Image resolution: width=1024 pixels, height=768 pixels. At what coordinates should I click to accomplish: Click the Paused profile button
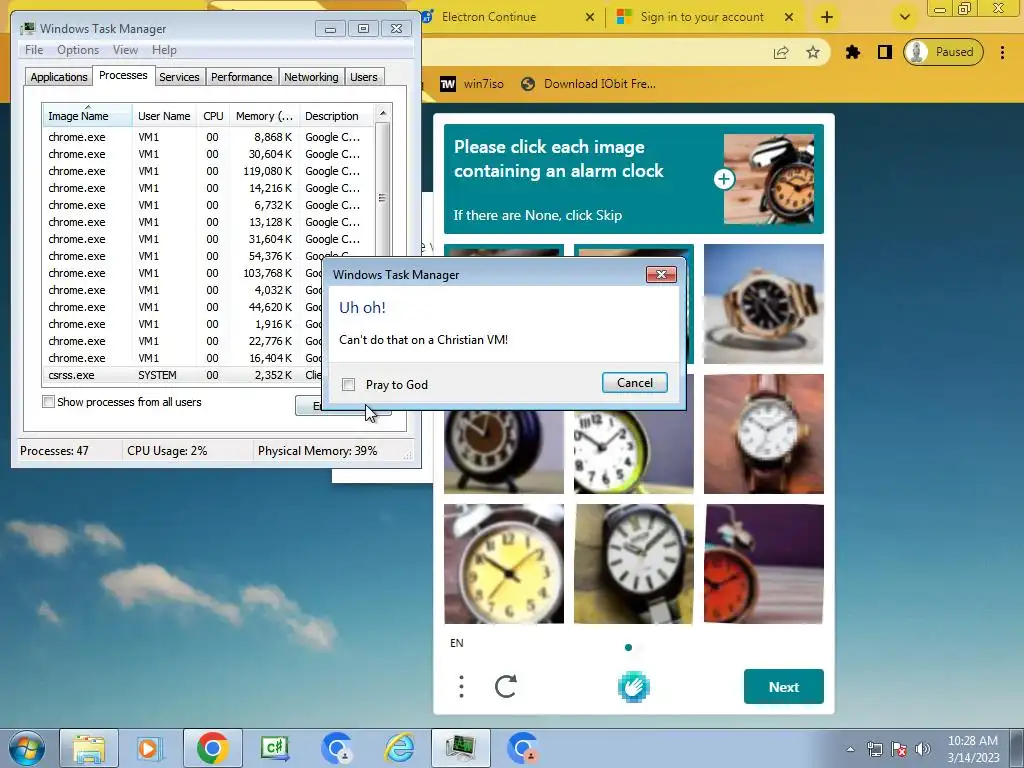pyautogui.click(x=943, y=52)
